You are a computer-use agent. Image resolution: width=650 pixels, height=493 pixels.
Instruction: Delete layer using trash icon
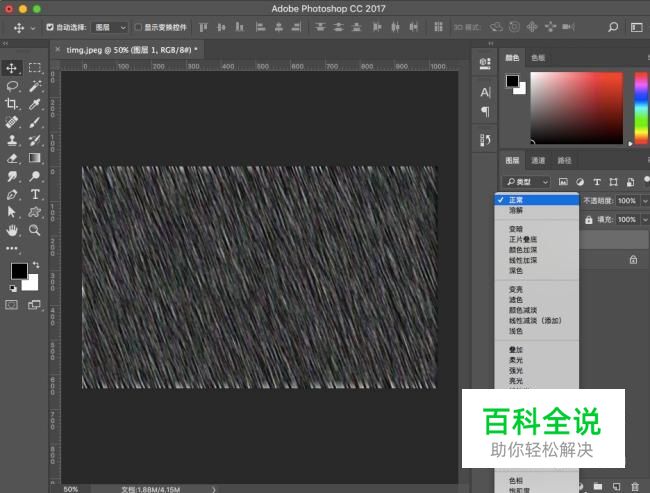(x=635, y=486)
